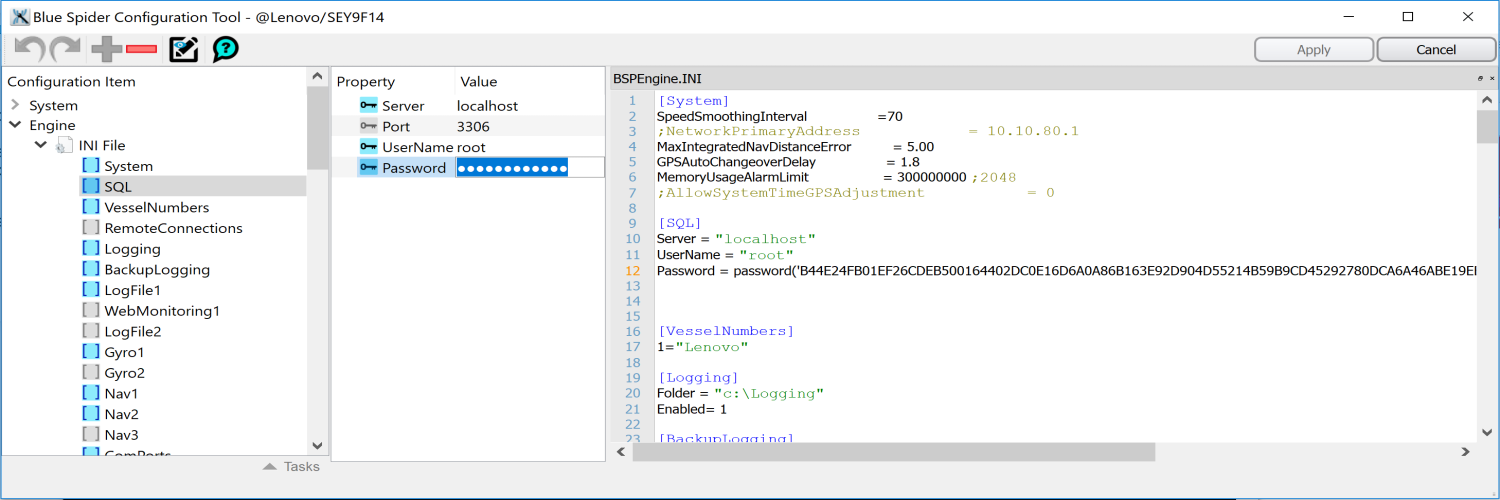Click the BSPEngine.INI panel title
1500x500 pixels.
[658, 78]
